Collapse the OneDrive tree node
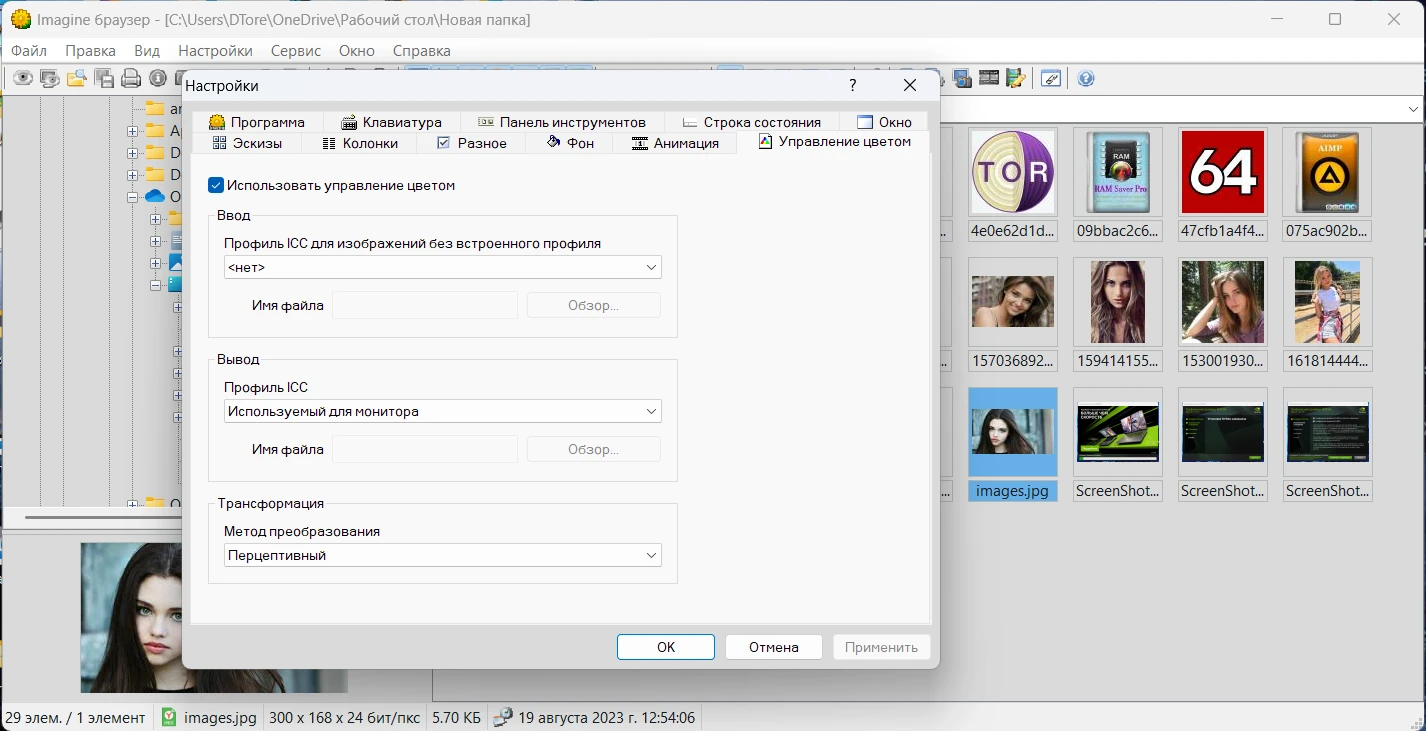Screen dimensions: 1426x731 click(x=133, y=197)
